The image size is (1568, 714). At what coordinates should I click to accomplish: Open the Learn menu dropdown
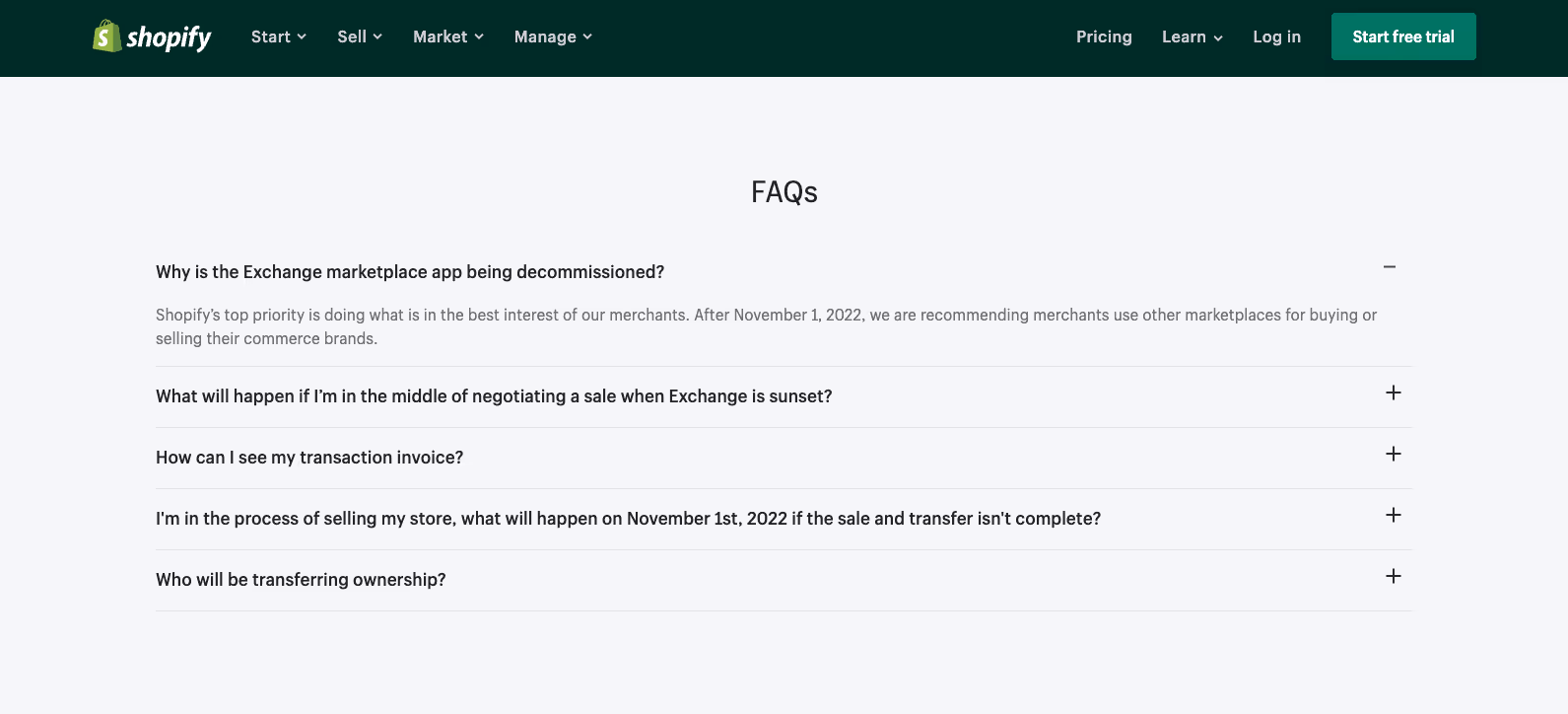click(x=1193, y=36)
